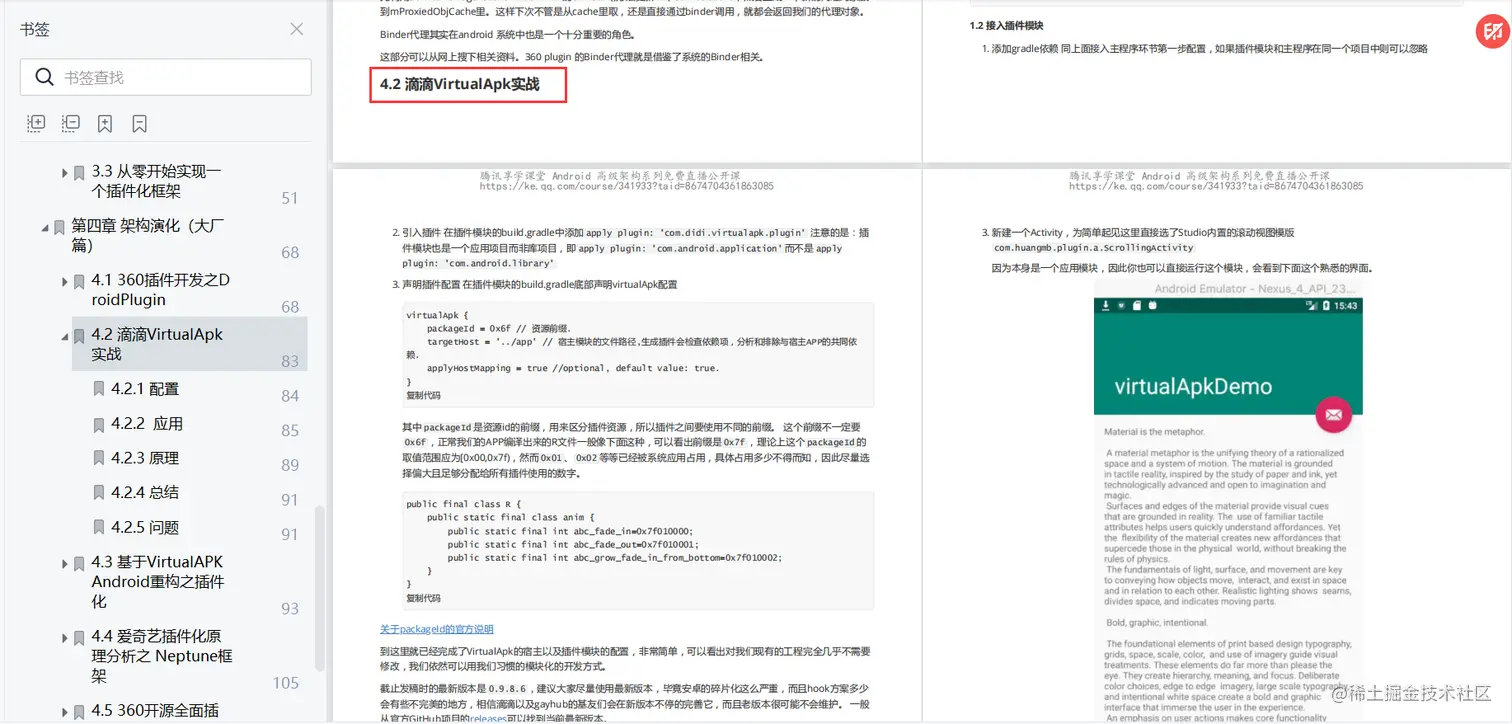This screenshot has width=1512, height=724.
Task: Open bookmark 4.5 360开源全面插
Action: tap(155, 711)
